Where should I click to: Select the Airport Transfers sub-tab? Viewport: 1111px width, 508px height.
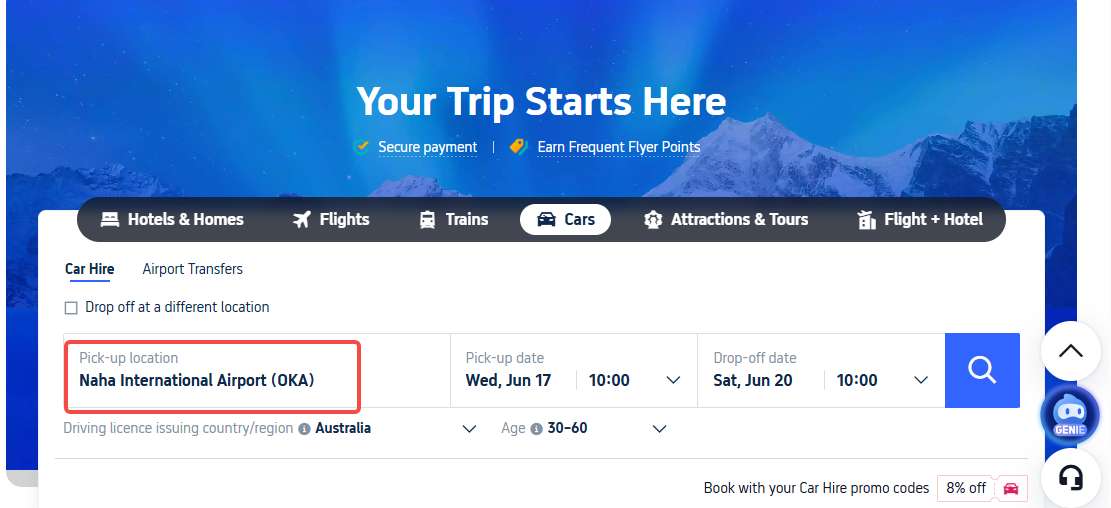pyautogui.click(x=193, y=269)
